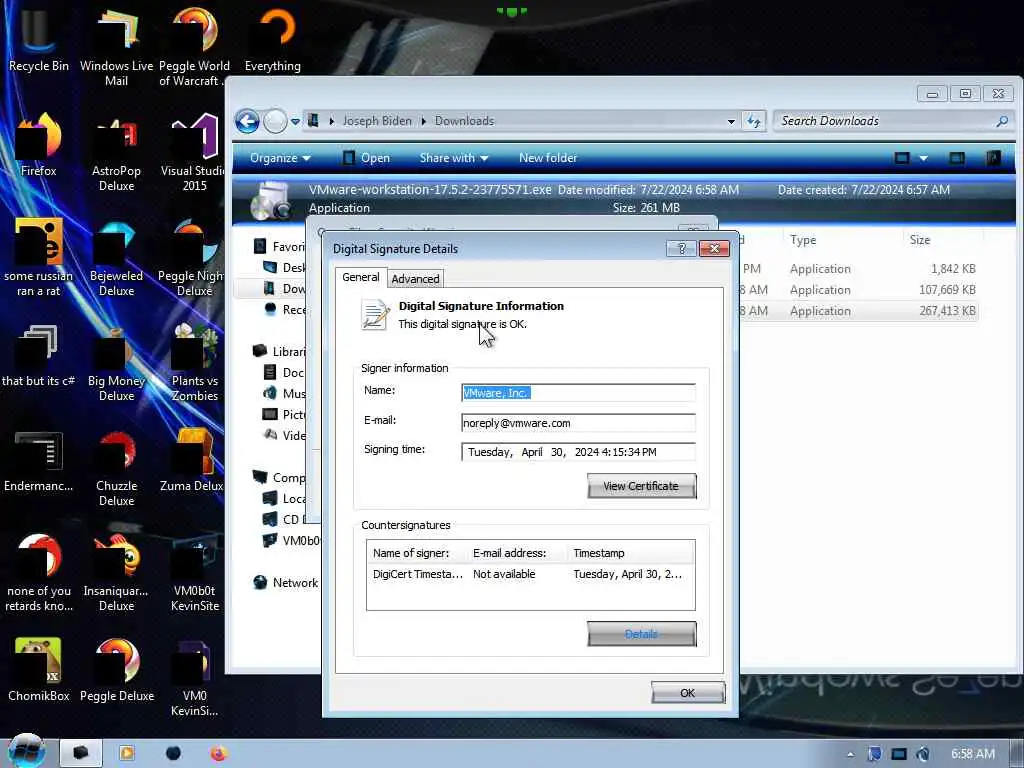Go back in Explorer window

coord(248,121)
